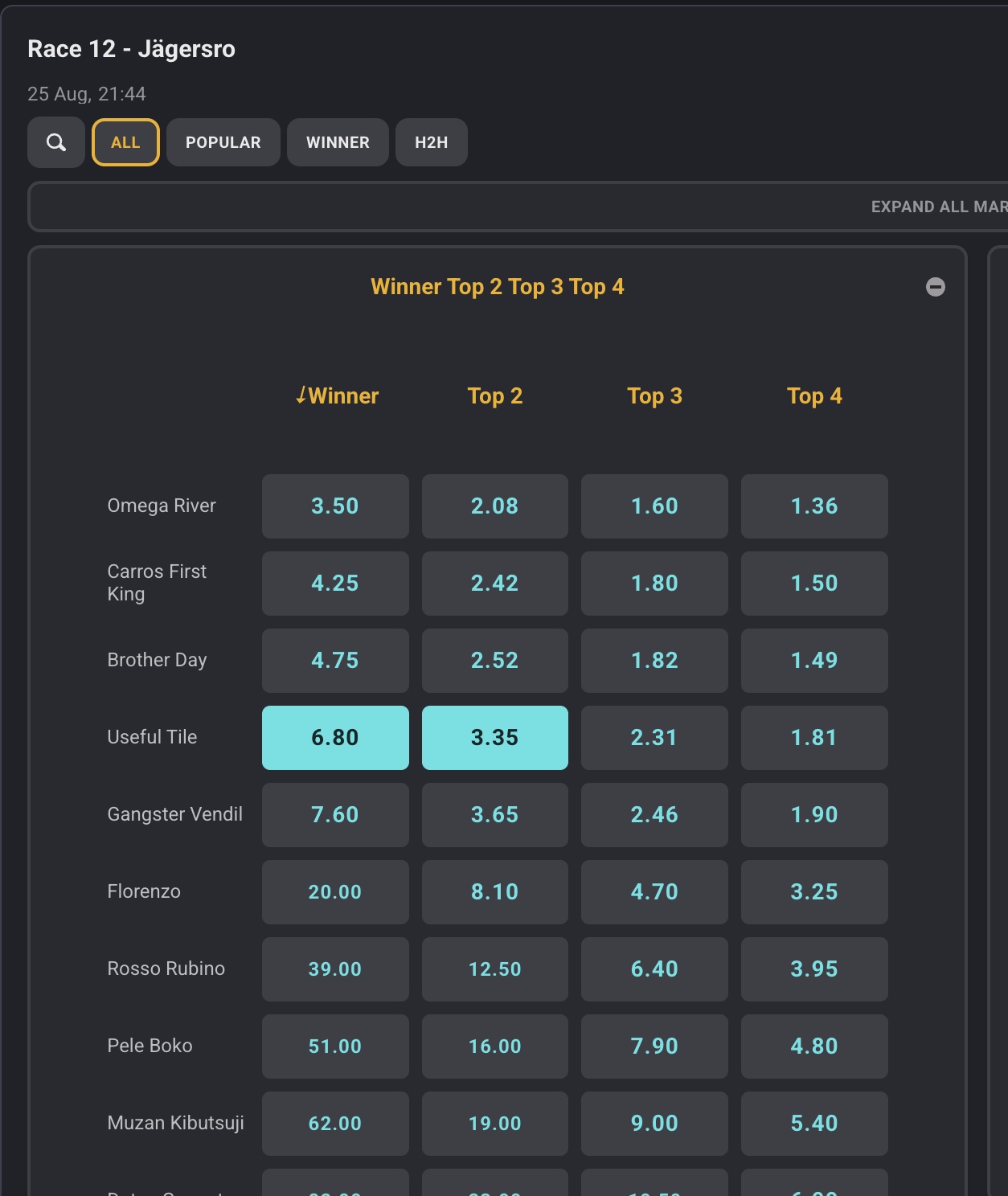Deselect Useful Tile Winner odds 6.80
Screen dimensions: 1008x1196
point(335,738)
